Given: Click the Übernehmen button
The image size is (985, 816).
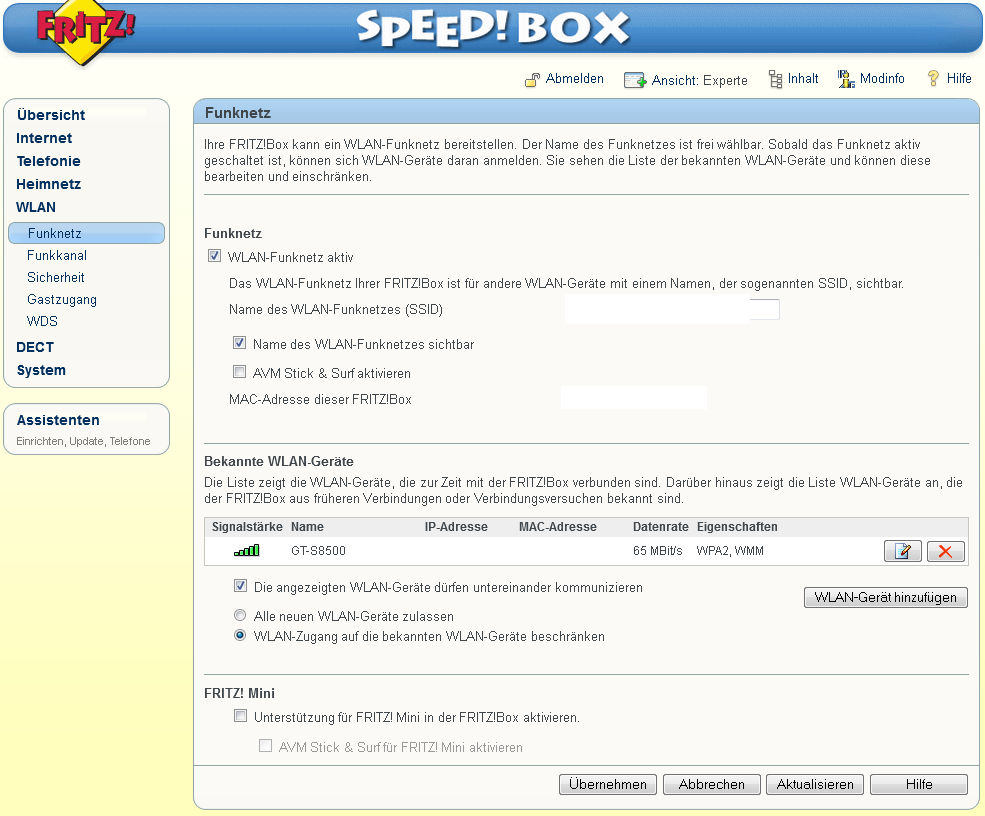Looking at the screenshot, I should [x=607, y=785].
